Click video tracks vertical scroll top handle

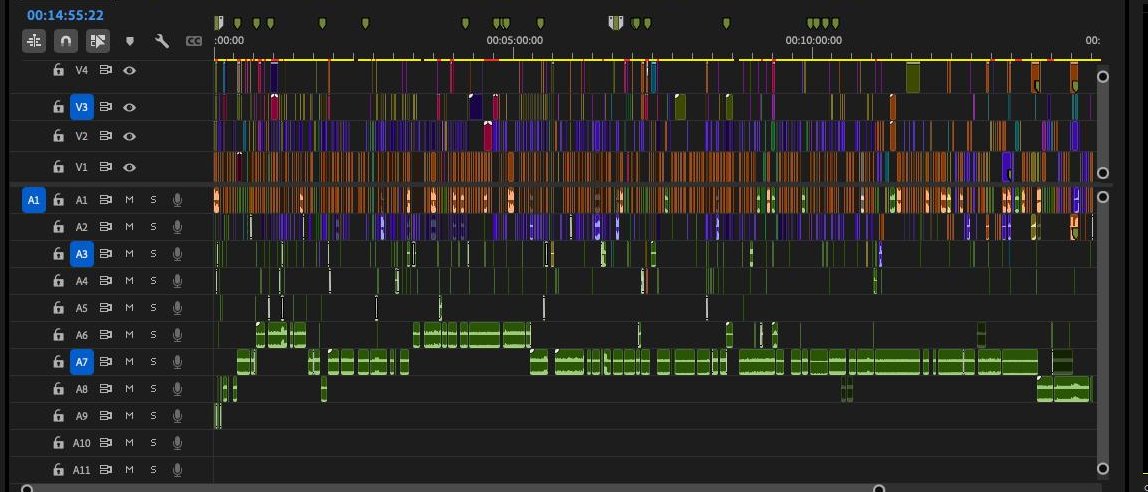click(1103, 76)
